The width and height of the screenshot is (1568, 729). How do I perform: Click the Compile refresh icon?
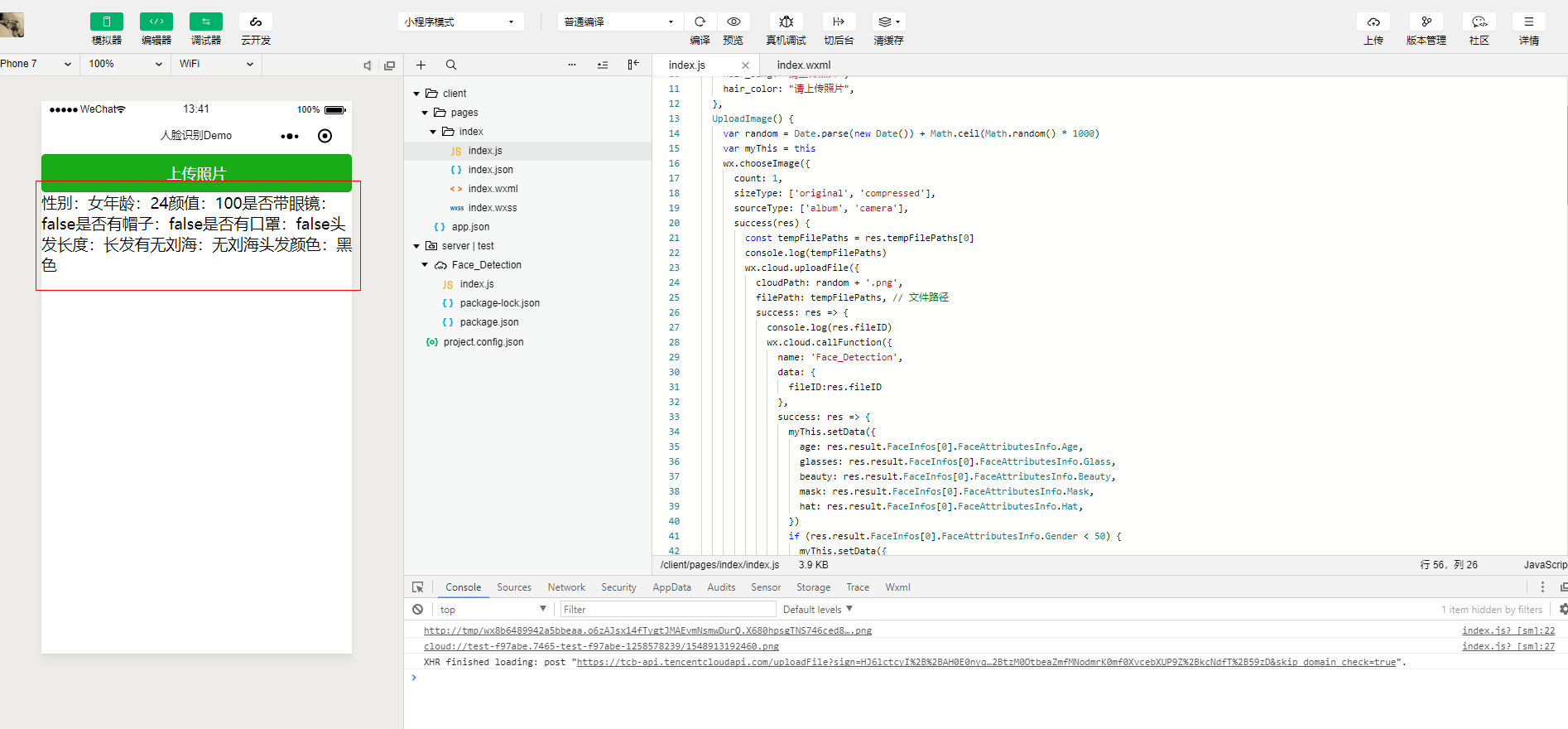[x=700, y=22]
